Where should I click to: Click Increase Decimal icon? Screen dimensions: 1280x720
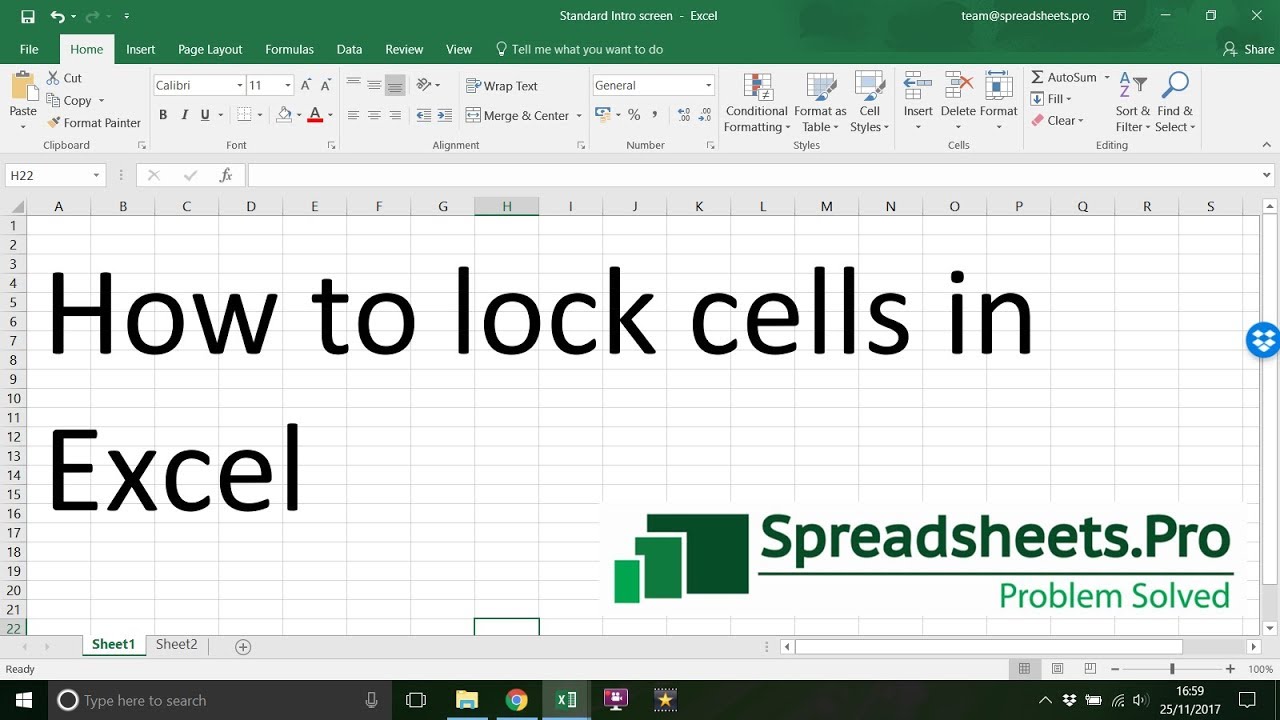[684, 116]
